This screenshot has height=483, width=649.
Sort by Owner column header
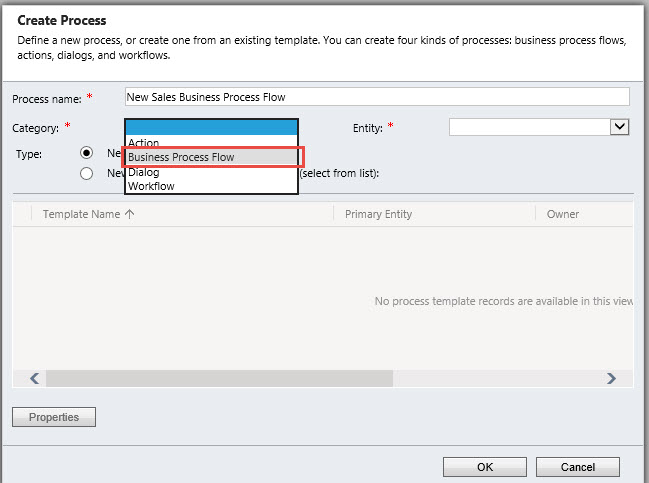[562, 214]
